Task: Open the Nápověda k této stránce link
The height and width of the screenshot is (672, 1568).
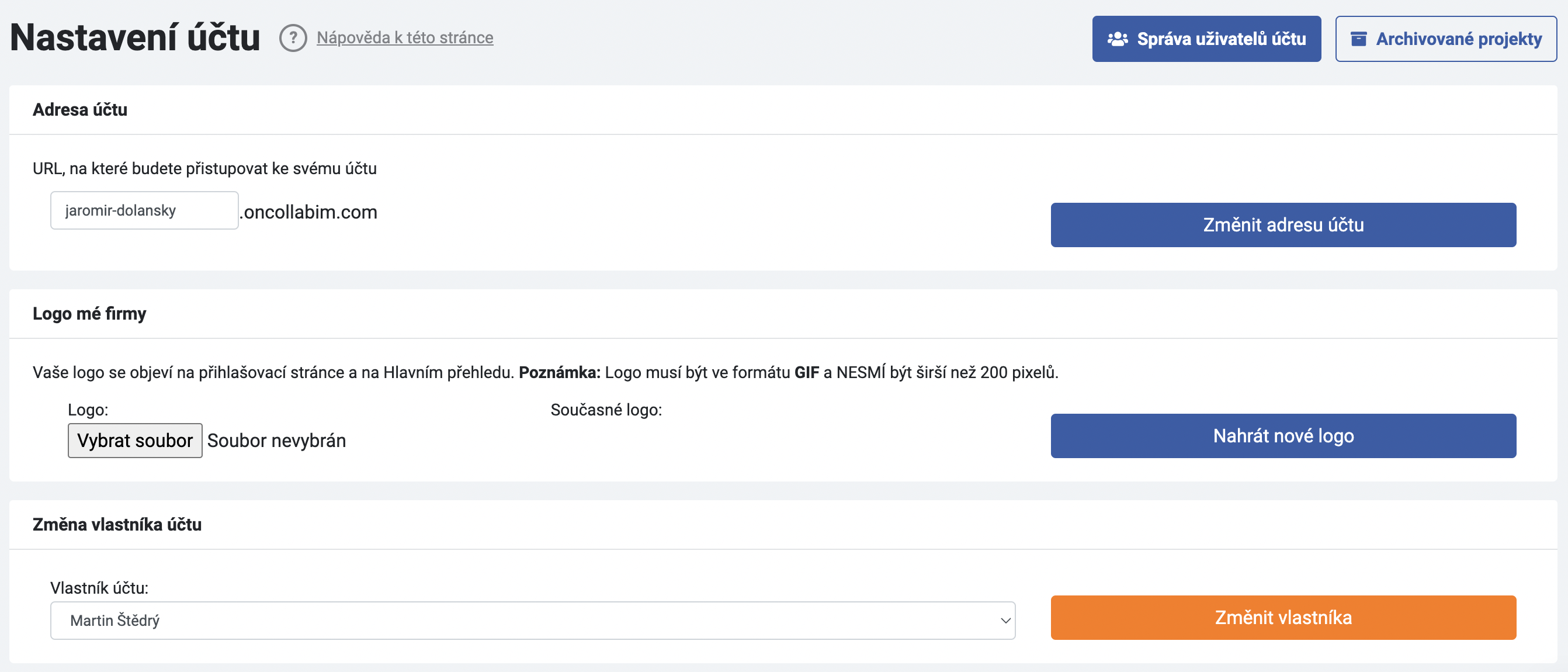Action: (404, 38)
